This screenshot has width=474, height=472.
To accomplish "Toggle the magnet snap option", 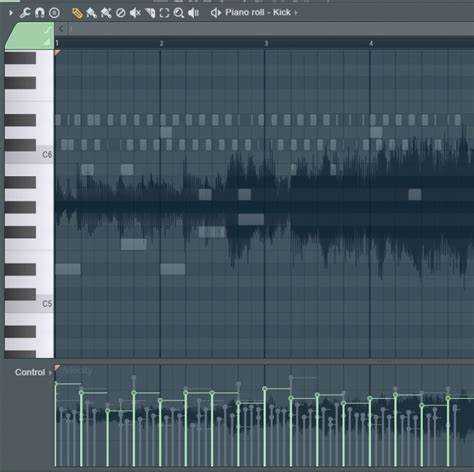I will [40, 13].
